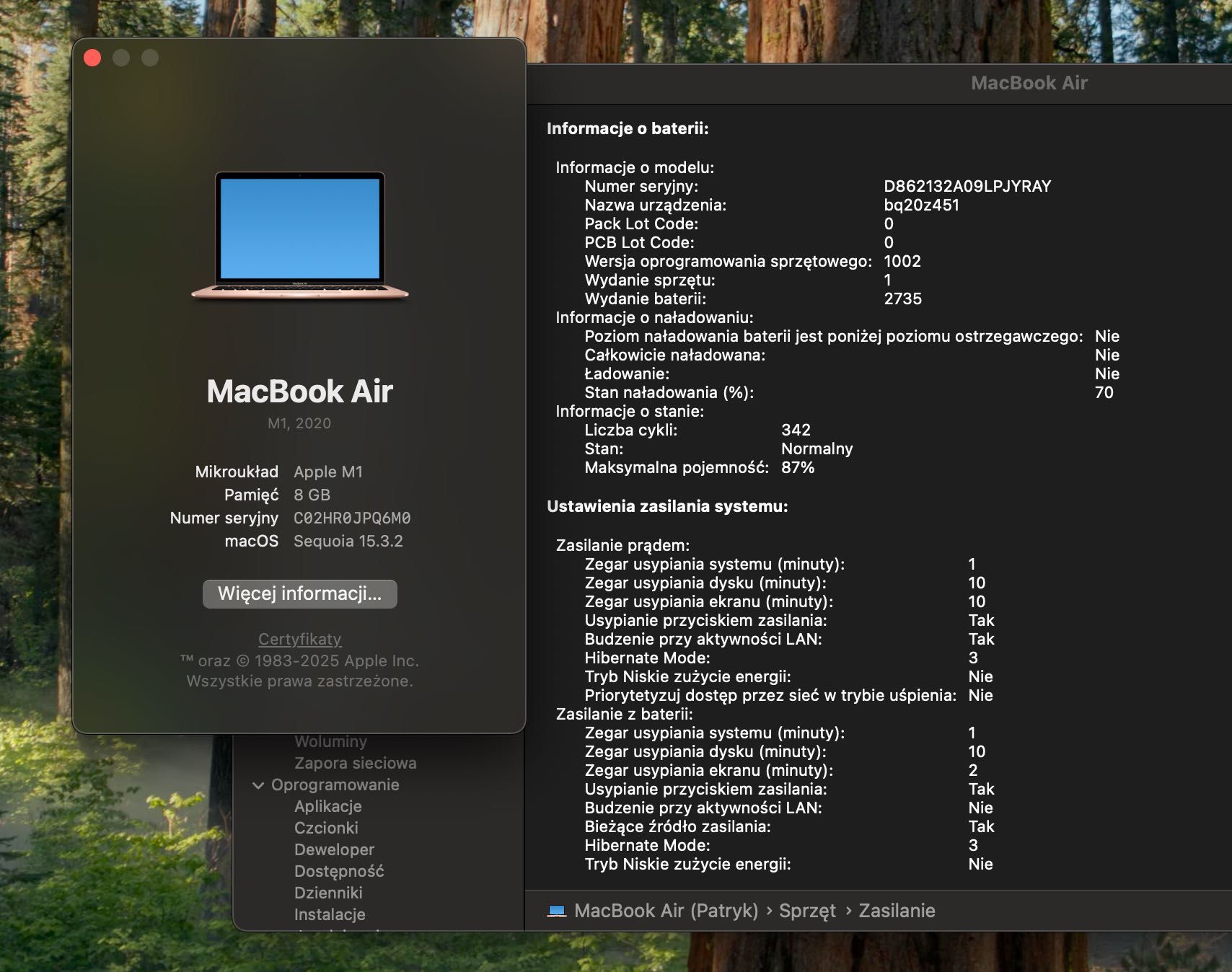Click the MacBook Air window title
The height and width of the screenshot is (972, 1232).
pyautogui.click(x=1029, y=83)
